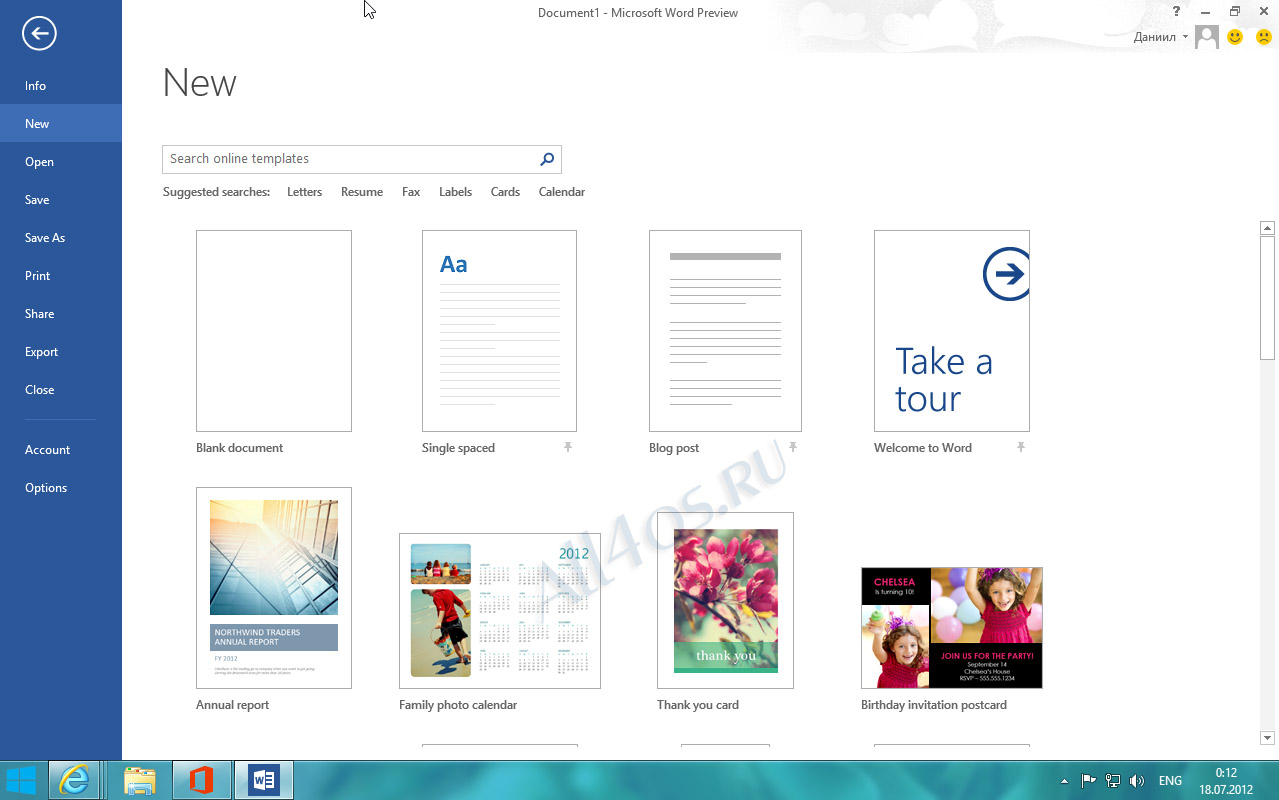This screenshot has height=800, width=1279.
Task: Select the Single spaced template thumbnail
Action: coord(499,331)
